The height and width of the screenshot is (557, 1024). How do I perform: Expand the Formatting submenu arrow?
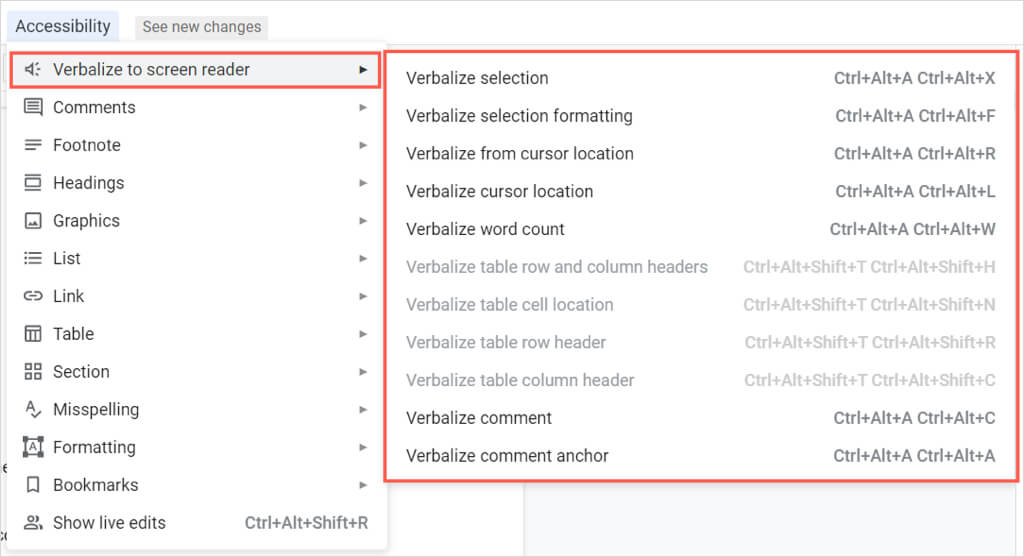[x=363, y=447]
